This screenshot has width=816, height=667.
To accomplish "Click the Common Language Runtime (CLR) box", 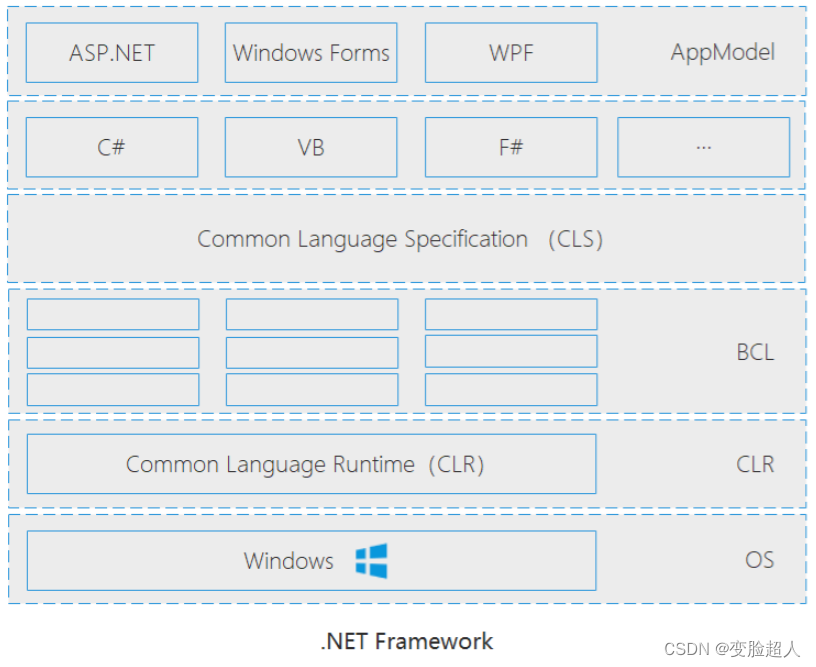I will point(311,464).
